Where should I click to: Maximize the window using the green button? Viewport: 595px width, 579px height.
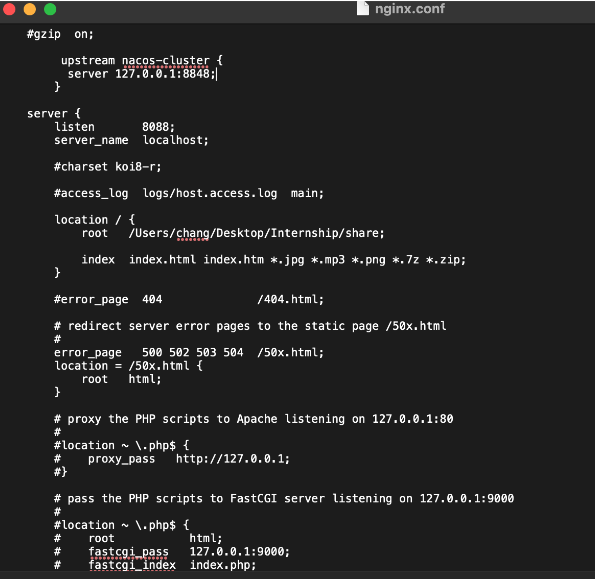pyautogui.click(x=50, y=9)
